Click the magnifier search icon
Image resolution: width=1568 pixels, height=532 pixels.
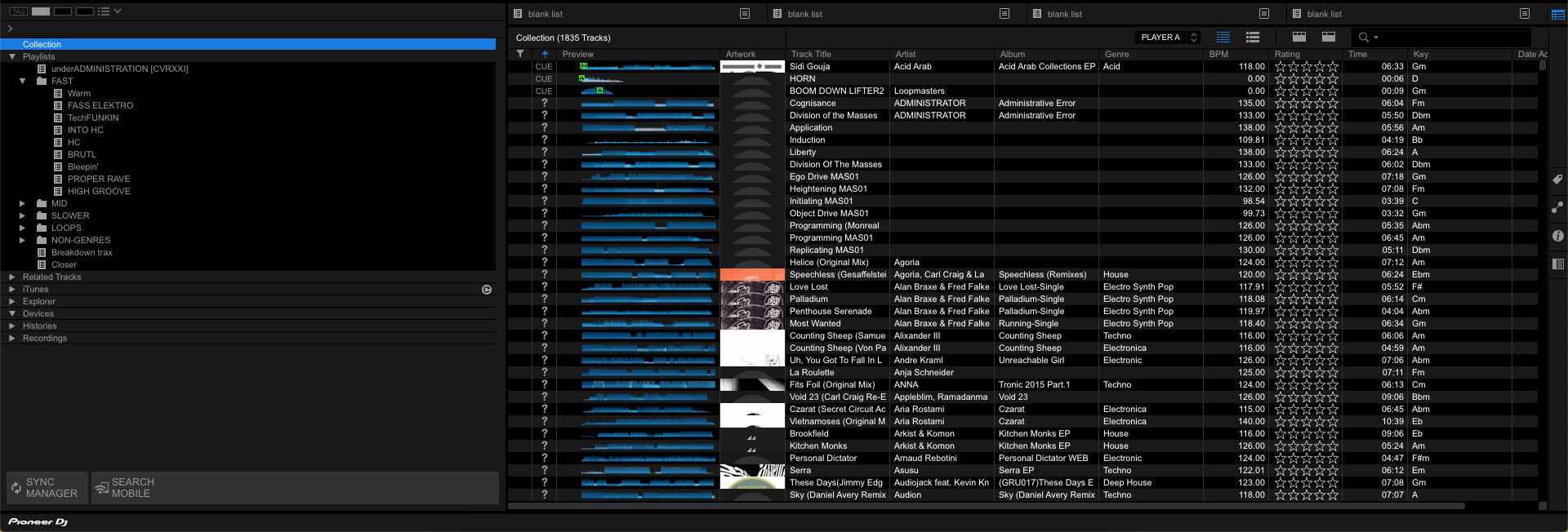1363,38
